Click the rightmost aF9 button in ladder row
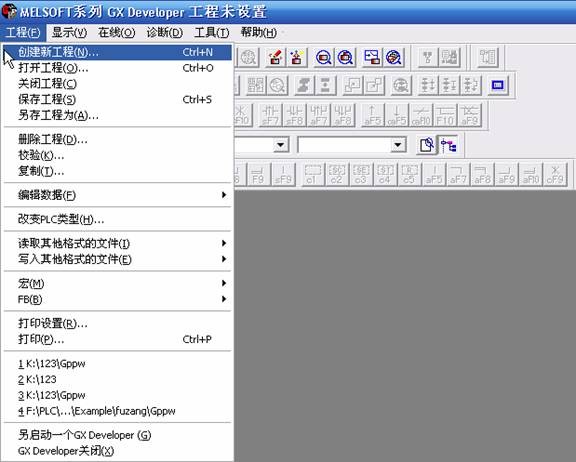 [469, 115]
